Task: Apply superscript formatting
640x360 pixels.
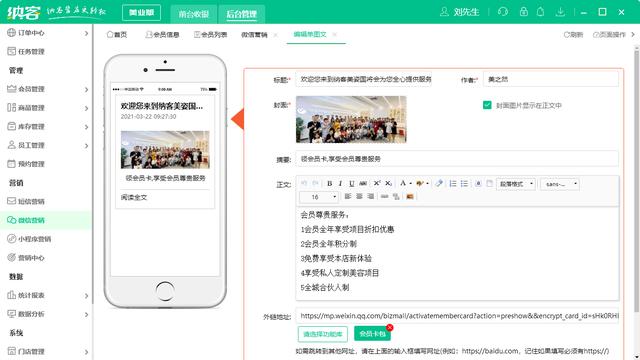Action: coord(377,184)
